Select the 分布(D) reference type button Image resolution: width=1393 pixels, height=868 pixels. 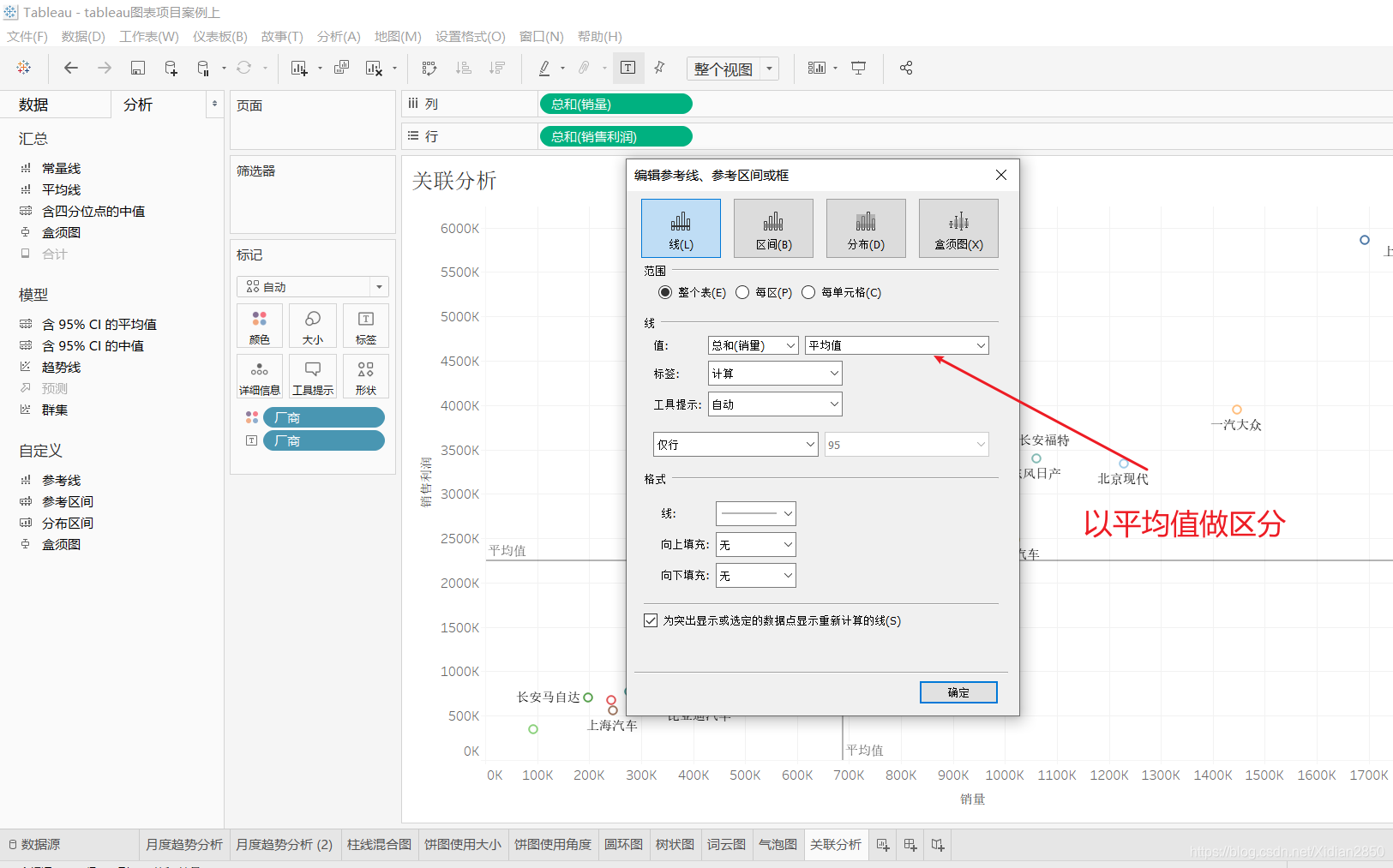point(866,228)
